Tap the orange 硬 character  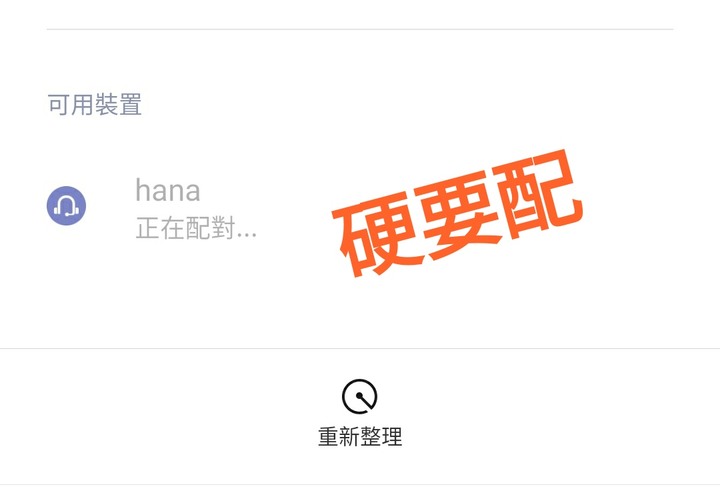click(x=379, y=236)
